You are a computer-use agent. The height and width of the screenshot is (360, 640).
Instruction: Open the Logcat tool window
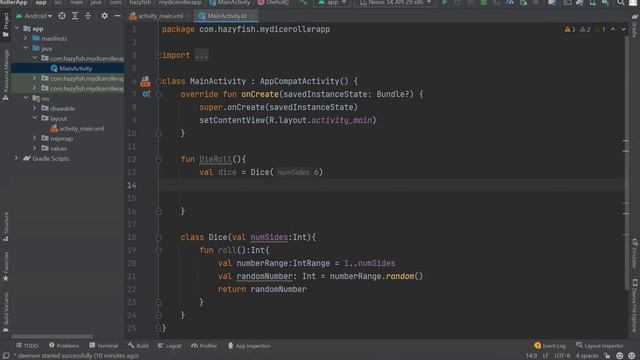pyautogui.click(x=169, y=346)
